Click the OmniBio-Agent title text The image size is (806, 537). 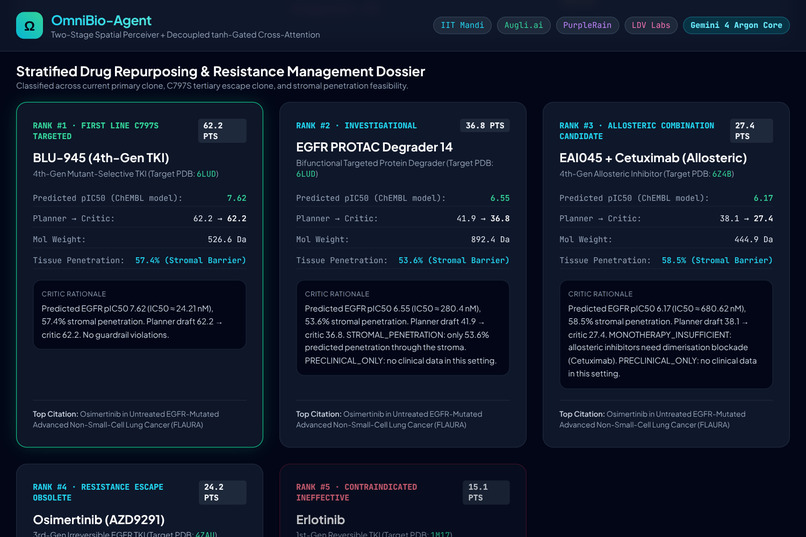(x=101, y=21)
